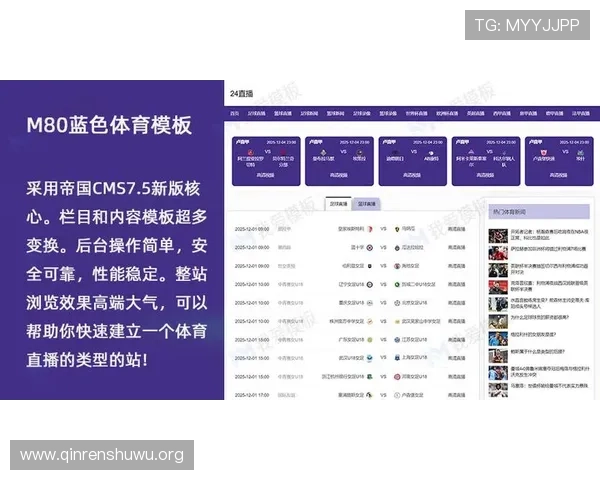600x480 pixels.
Task: Click the 河南女足U18 team crest icon
Action: coord(397,377)
